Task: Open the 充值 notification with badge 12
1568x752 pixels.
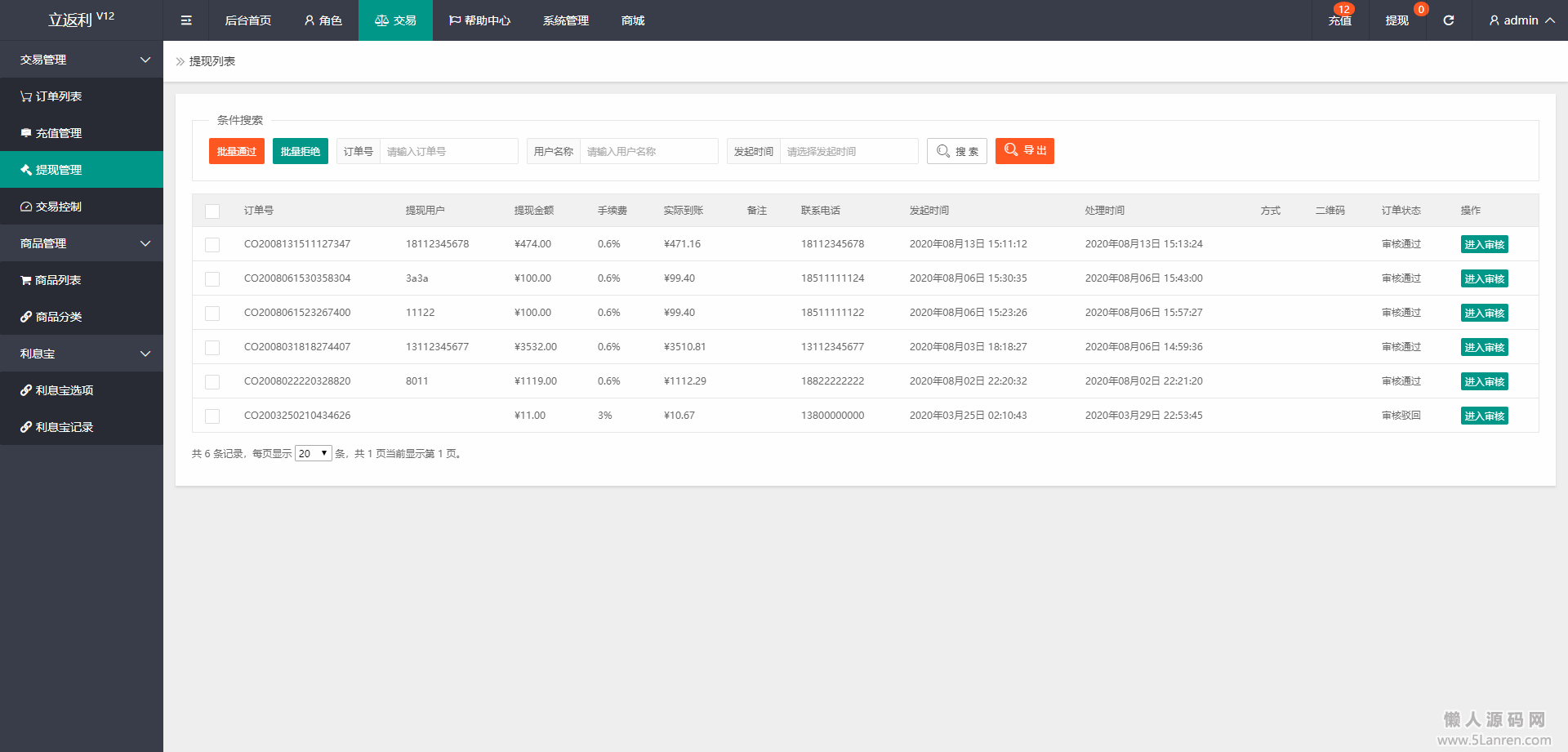Action: (1339, 20)
